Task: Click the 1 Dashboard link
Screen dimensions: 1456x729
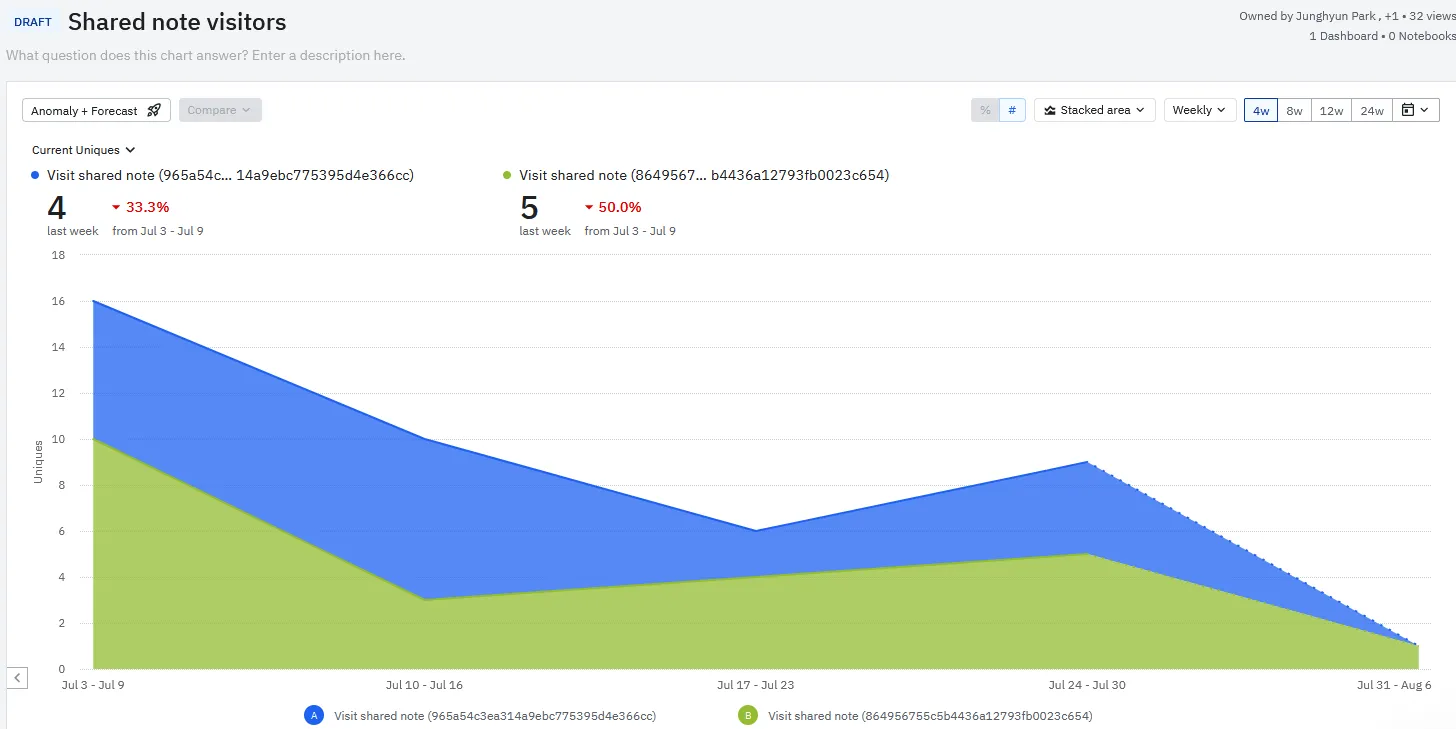Action: pyautogui.click(x=1342, y=36)
